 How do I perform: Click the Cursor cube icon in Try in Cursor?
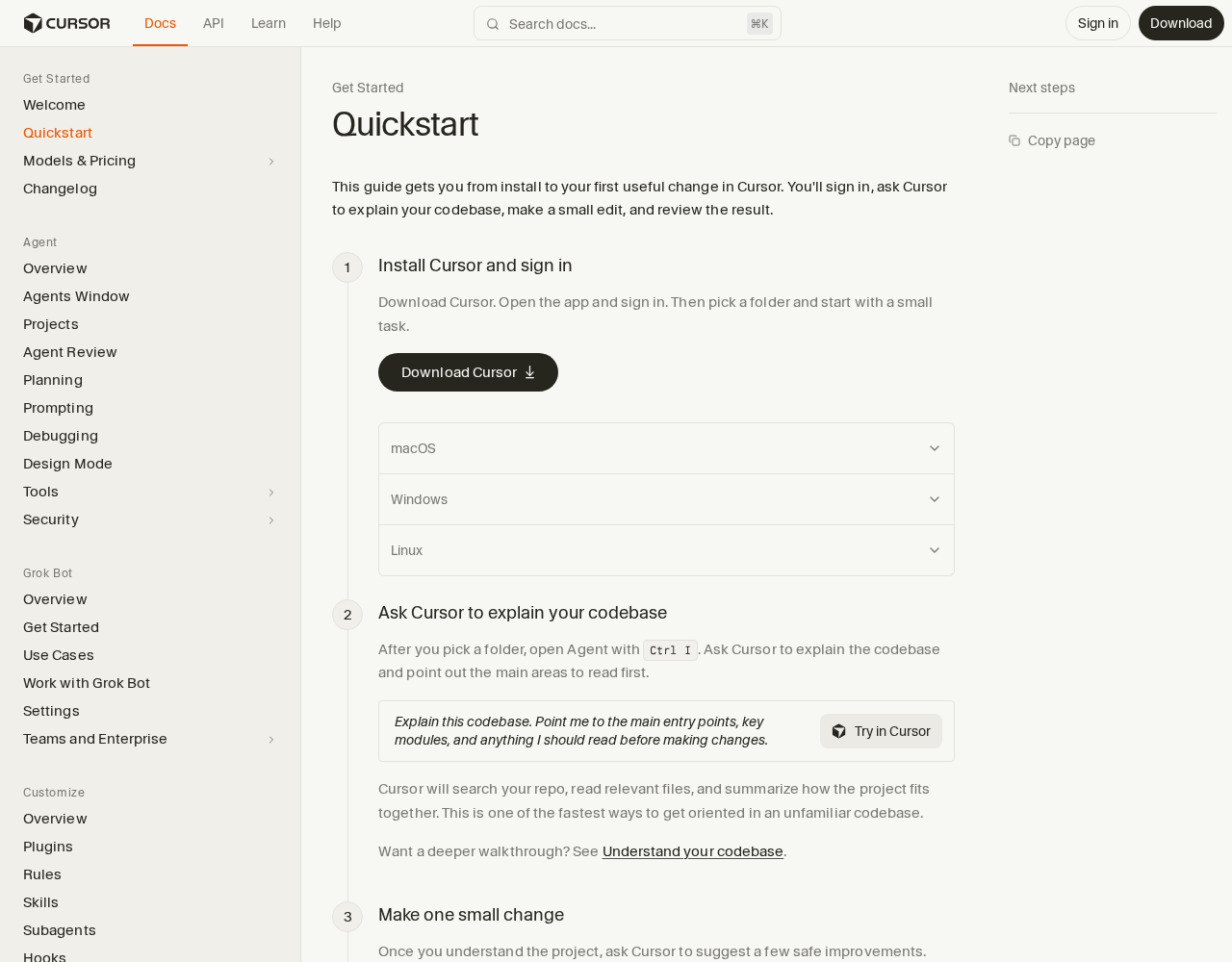point(839,731)
